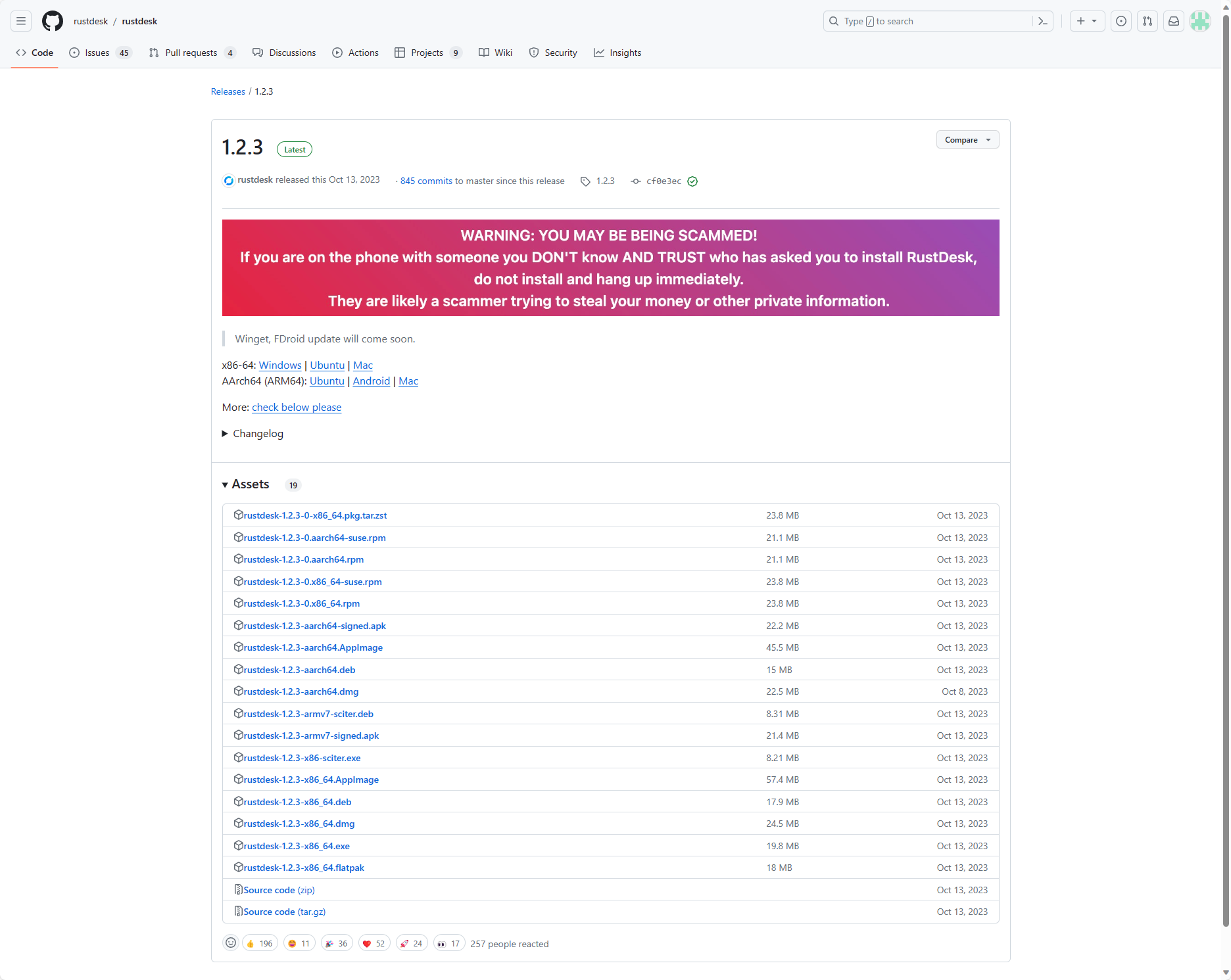The image size is (1231, 980).
Task: Download rustdesk-1.2.3-aarch64.AppImage
Action: point(313,647)
